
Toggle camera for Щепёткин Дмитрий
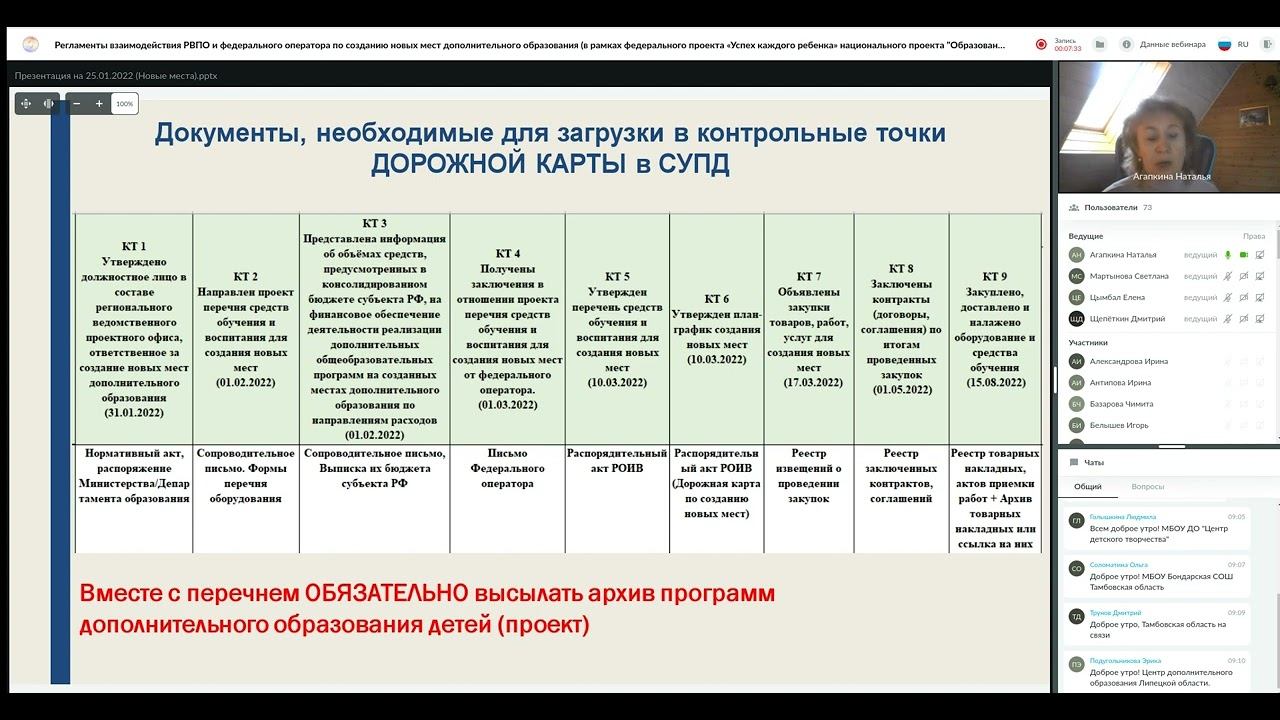click(x=1244, y=319)
